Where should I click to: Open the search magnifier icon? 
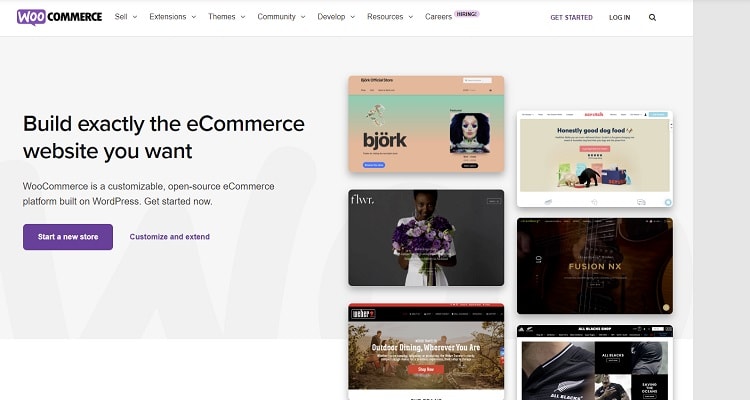tap(652, 17)
